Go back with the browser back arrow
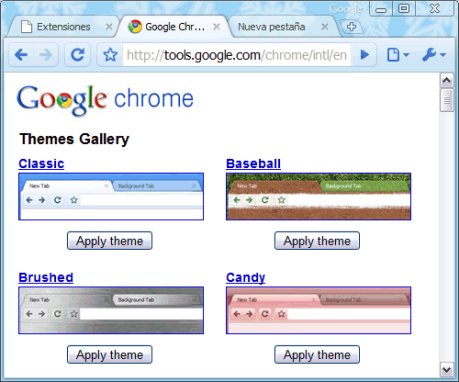This screenshot has height=382, width=459. coord(21,55)
